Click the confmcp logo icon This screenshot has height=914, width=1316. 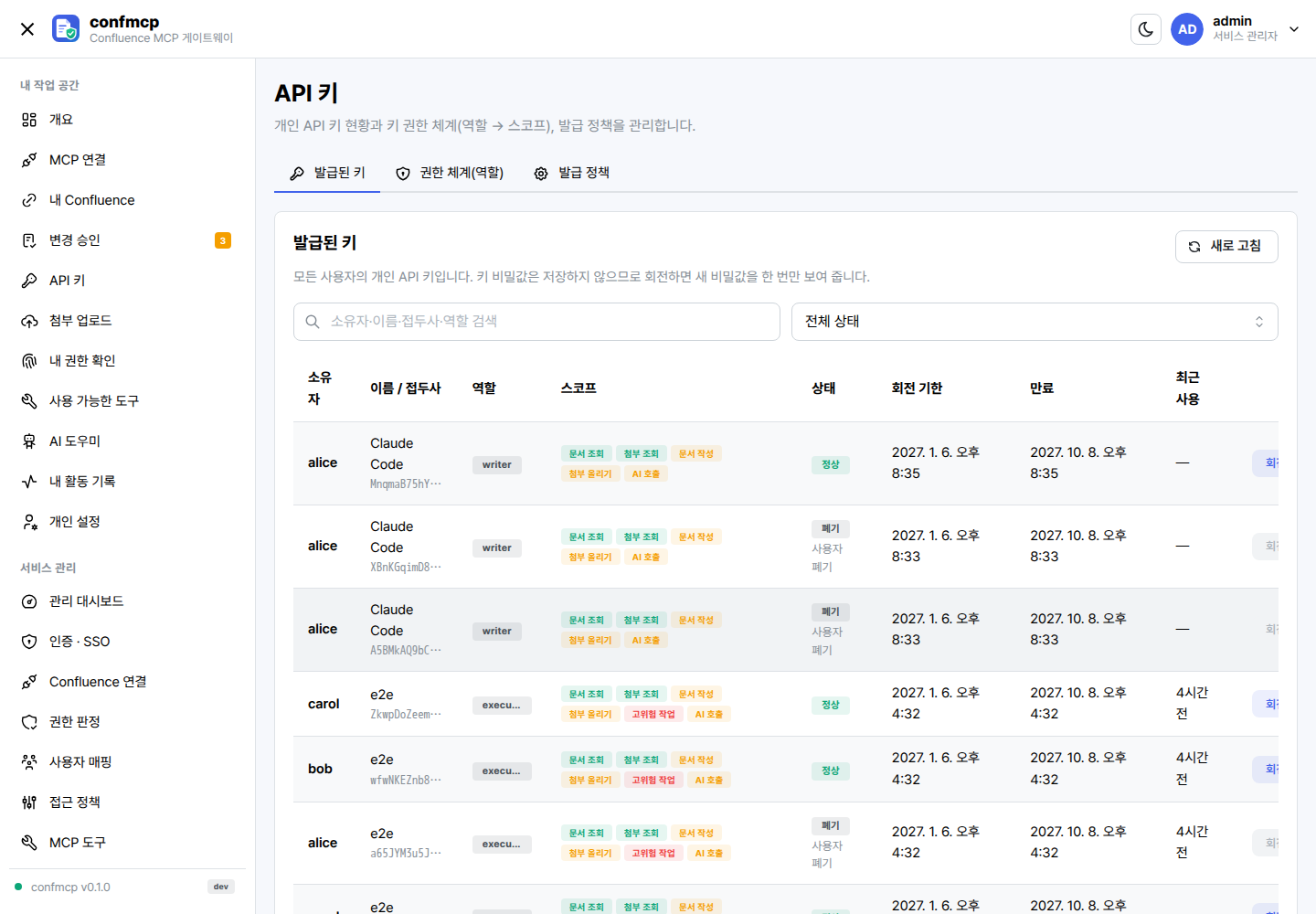(66, 28)
